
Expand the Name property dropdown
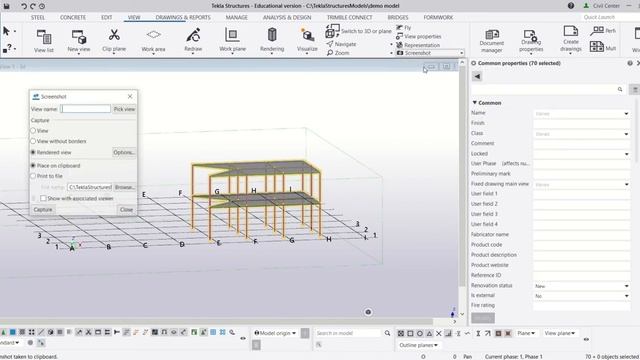tap(626, 113)
